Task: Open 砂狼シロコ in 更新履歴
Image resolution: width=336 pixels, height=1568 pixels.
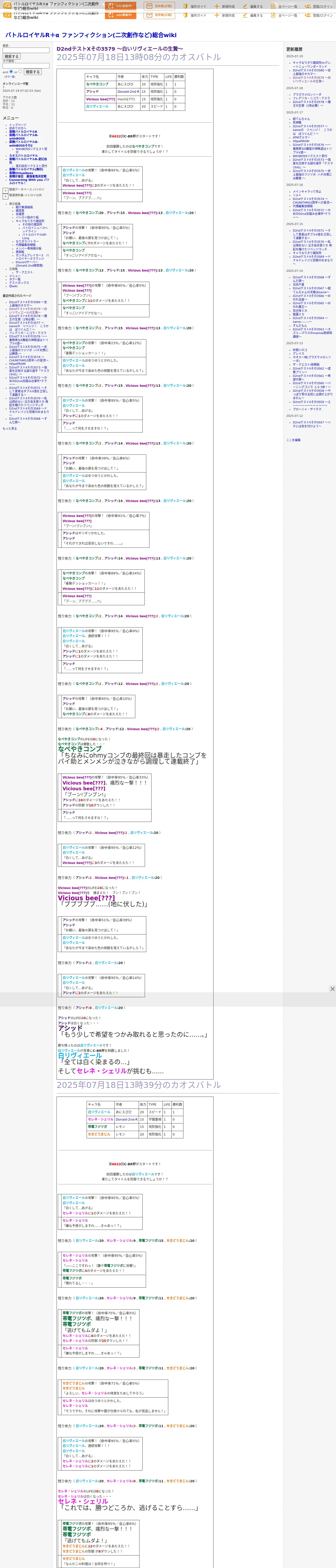Action: coord(300,350)
